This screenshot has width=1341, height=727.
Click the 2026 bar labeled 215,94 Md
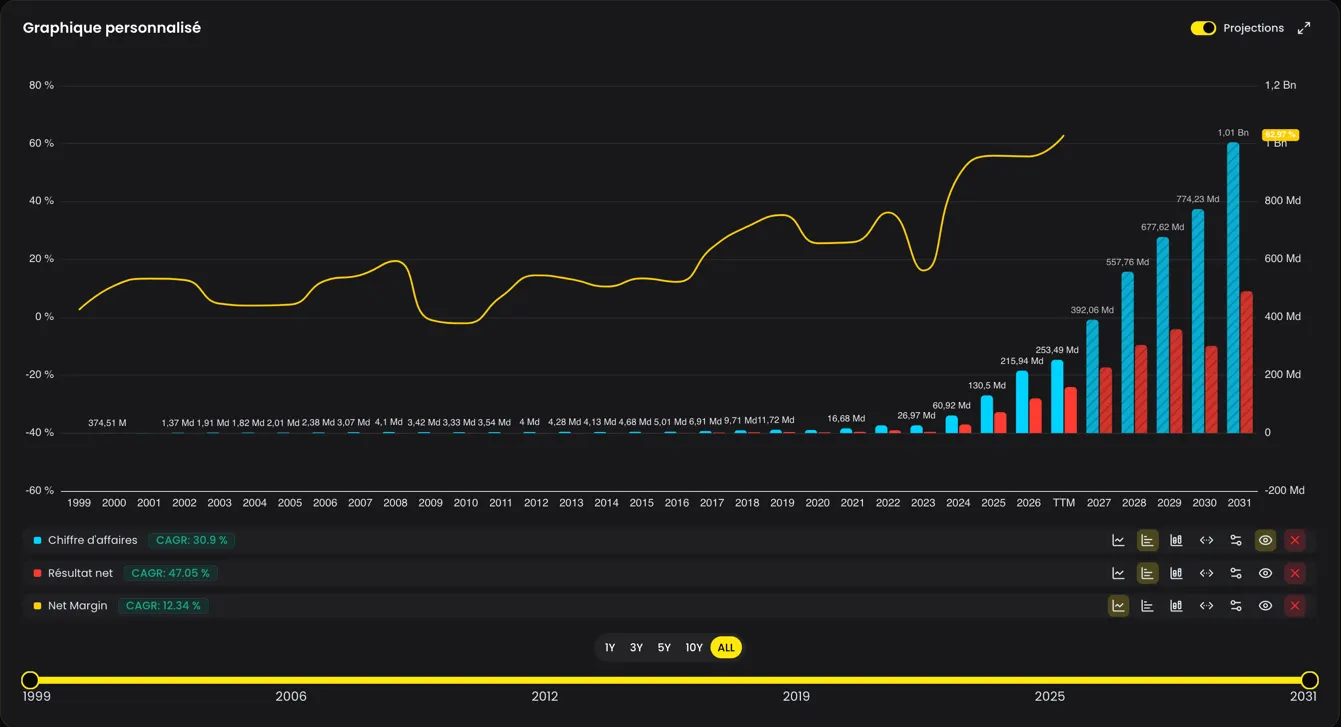click(1022, 402)
